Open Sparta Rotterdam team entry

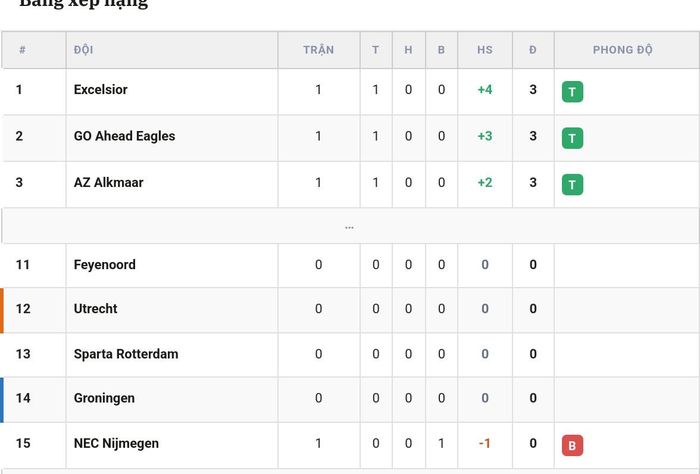[126, 354]
